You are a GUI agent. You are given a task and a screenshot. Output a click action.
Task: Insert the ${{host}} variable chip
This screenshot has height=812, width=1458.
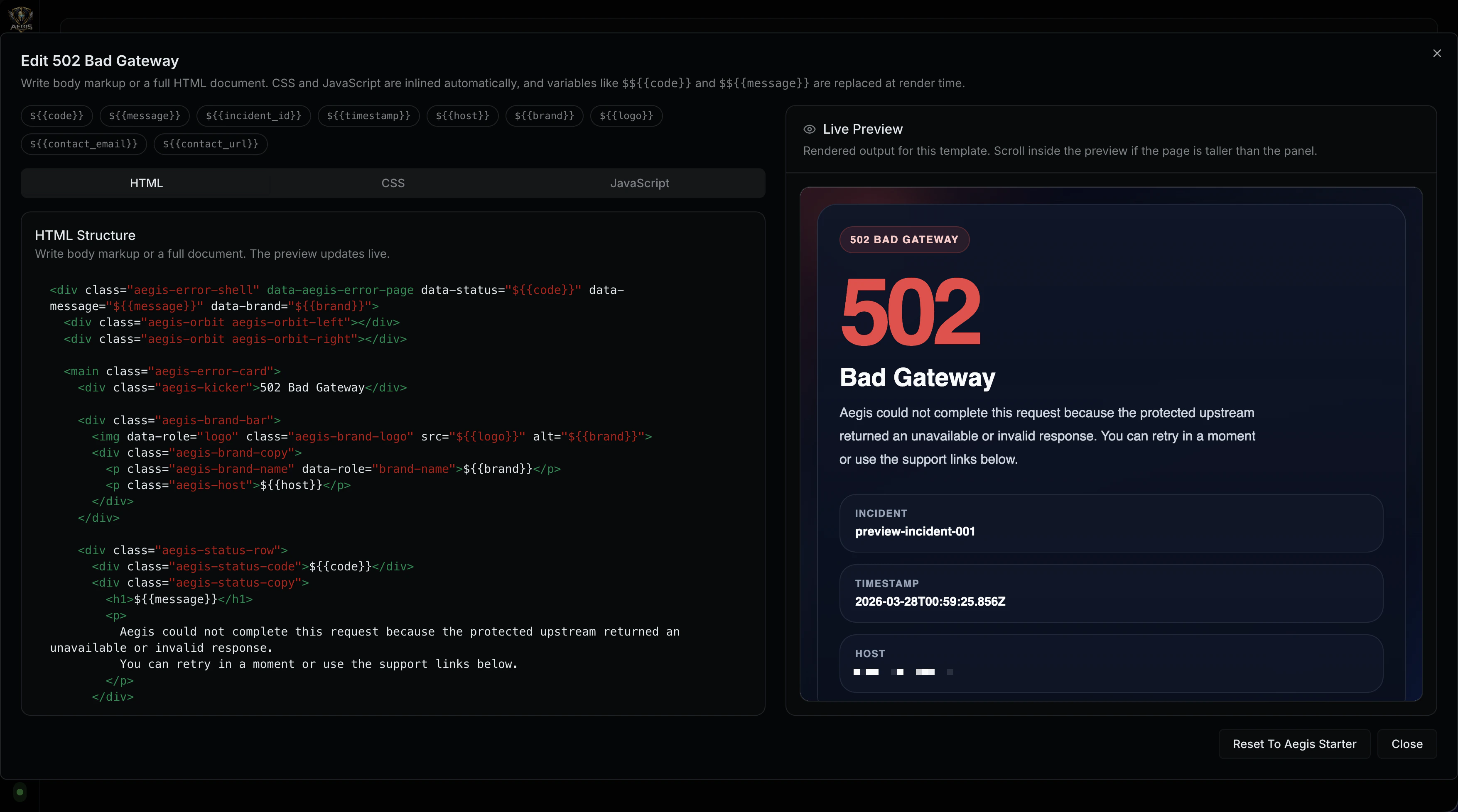pyautogui.click(x=462, y=116)
